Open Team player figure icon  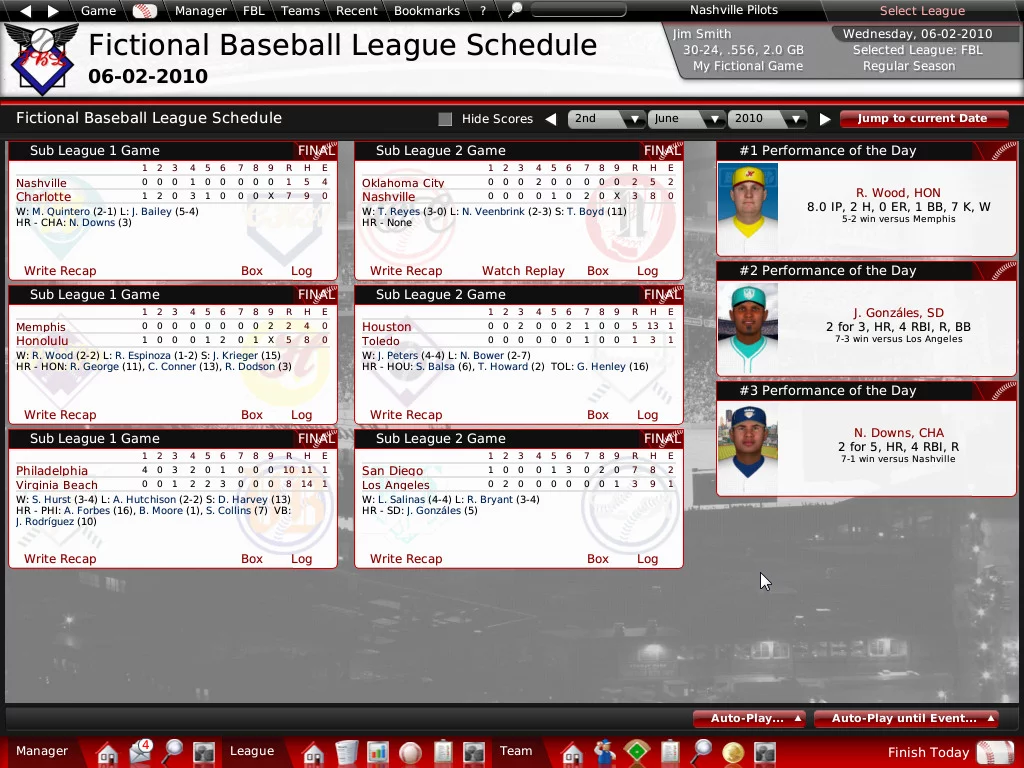point(605,752)
